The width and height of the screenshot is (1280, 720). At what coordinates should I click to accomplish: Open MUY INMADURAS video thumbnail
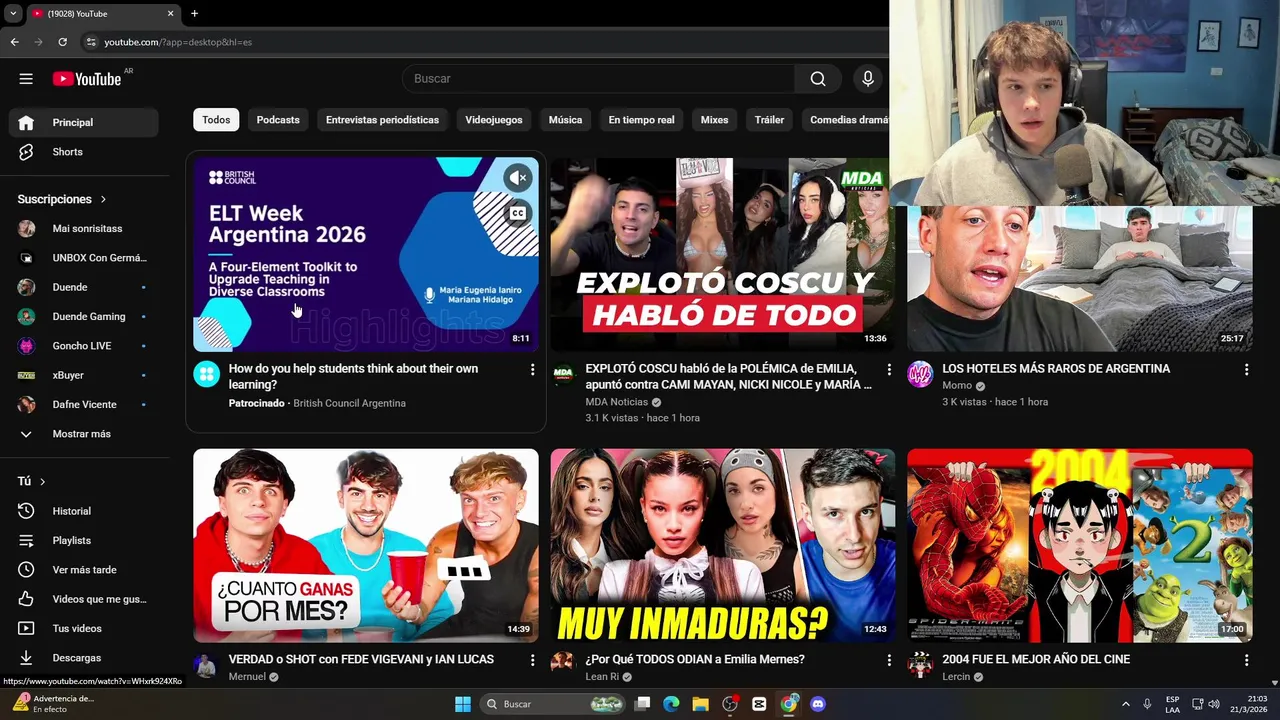tap(722, 545)
